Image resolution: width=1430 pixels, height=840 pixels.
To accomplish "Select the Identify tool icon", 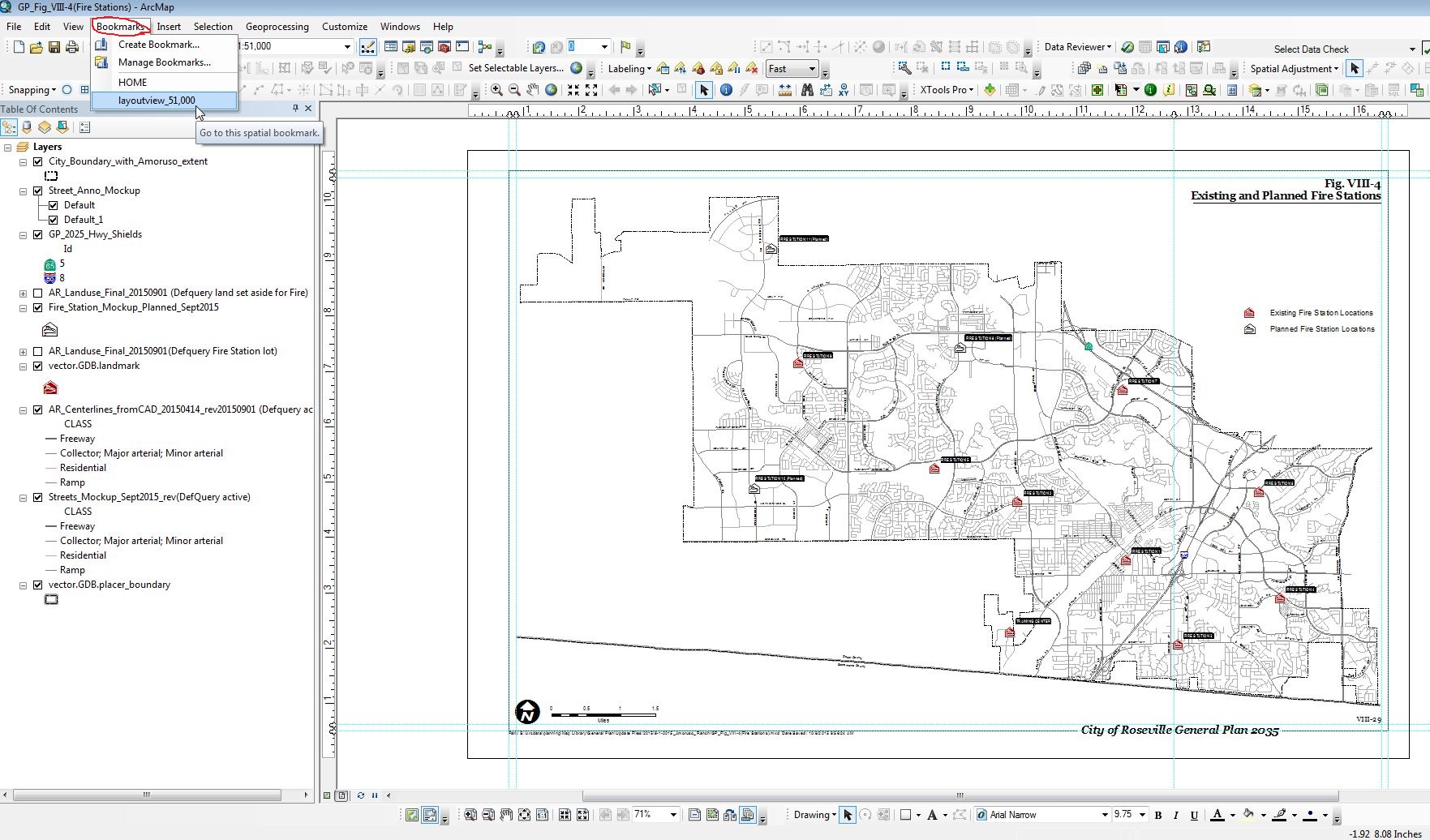I will pyautogui.click(x=726, y=90).
